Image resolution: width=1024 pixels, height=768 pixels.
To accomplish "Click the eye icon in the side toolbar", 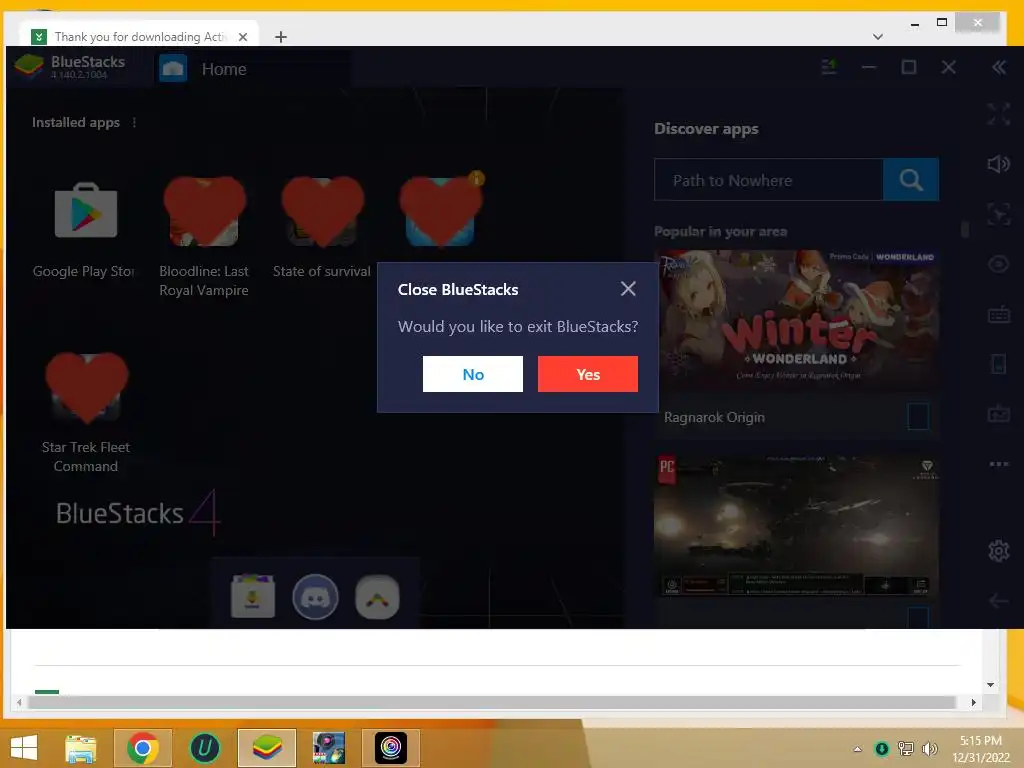I will pos(999,264).
